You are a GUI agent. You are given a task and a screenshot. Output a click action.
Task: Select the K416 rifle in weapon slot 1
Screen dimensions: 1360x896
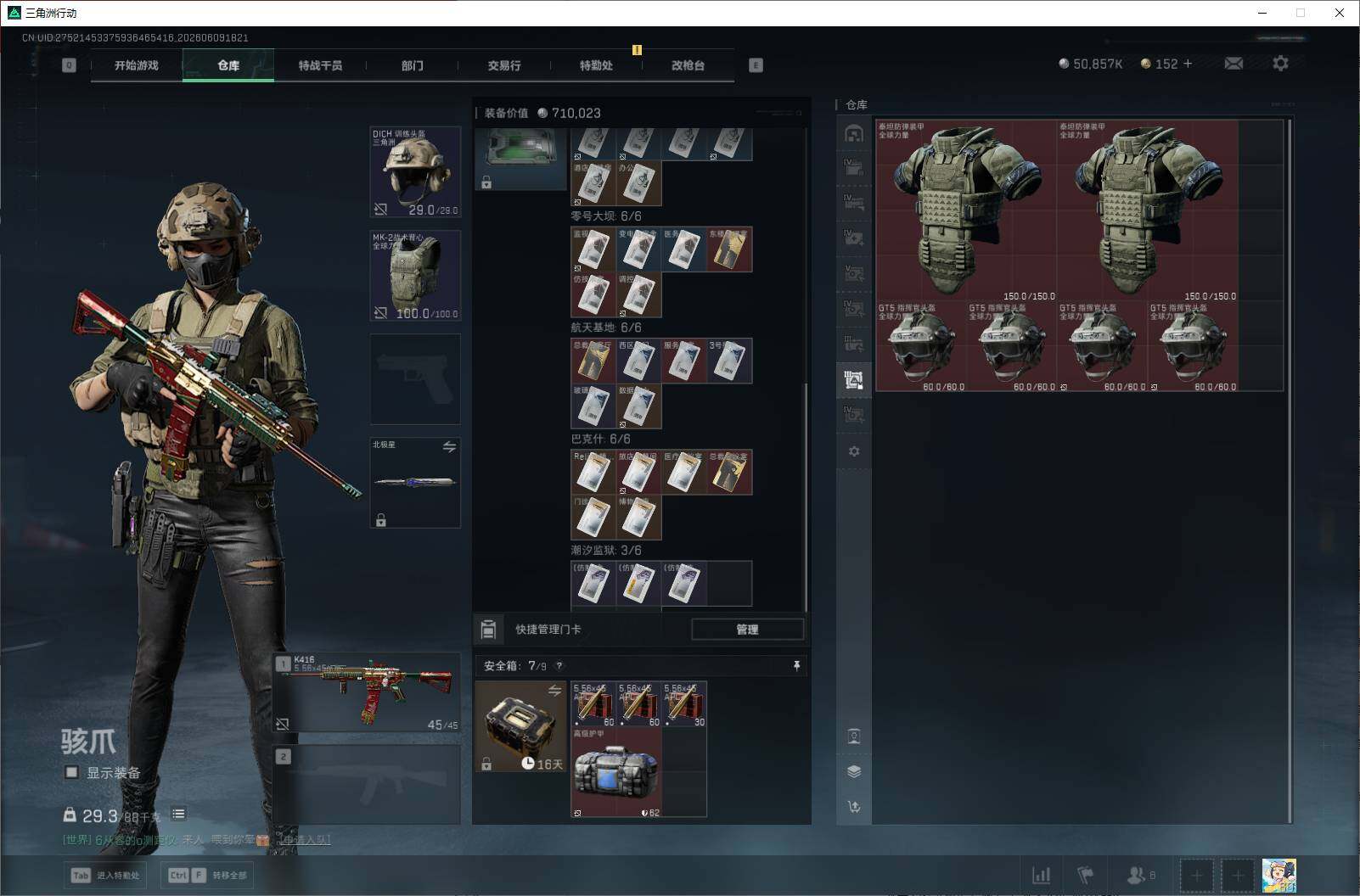click(x=368, y=692)
